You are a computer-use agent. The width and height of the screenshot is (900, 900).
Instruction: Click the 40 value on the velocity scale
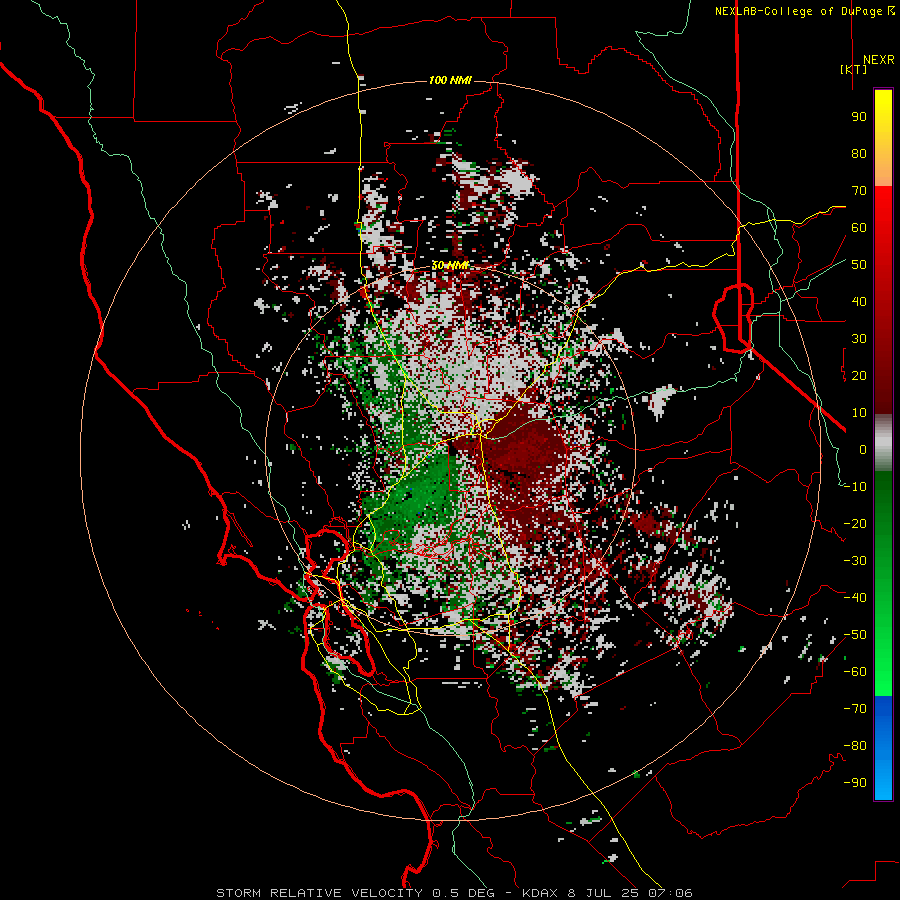[859, 301]
